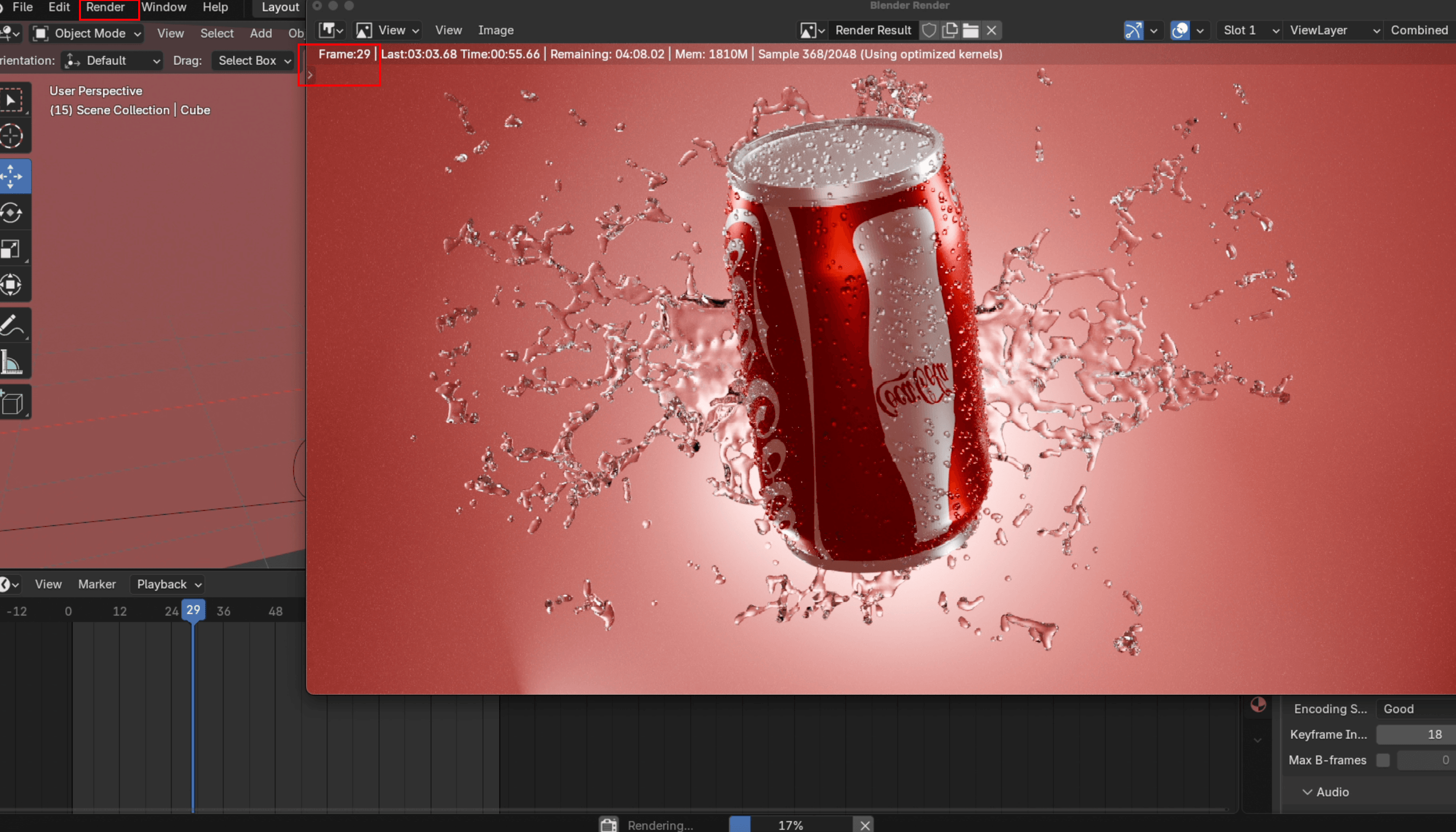Open the Select Box drag dropdown
1456x832 pixels.
254,61
